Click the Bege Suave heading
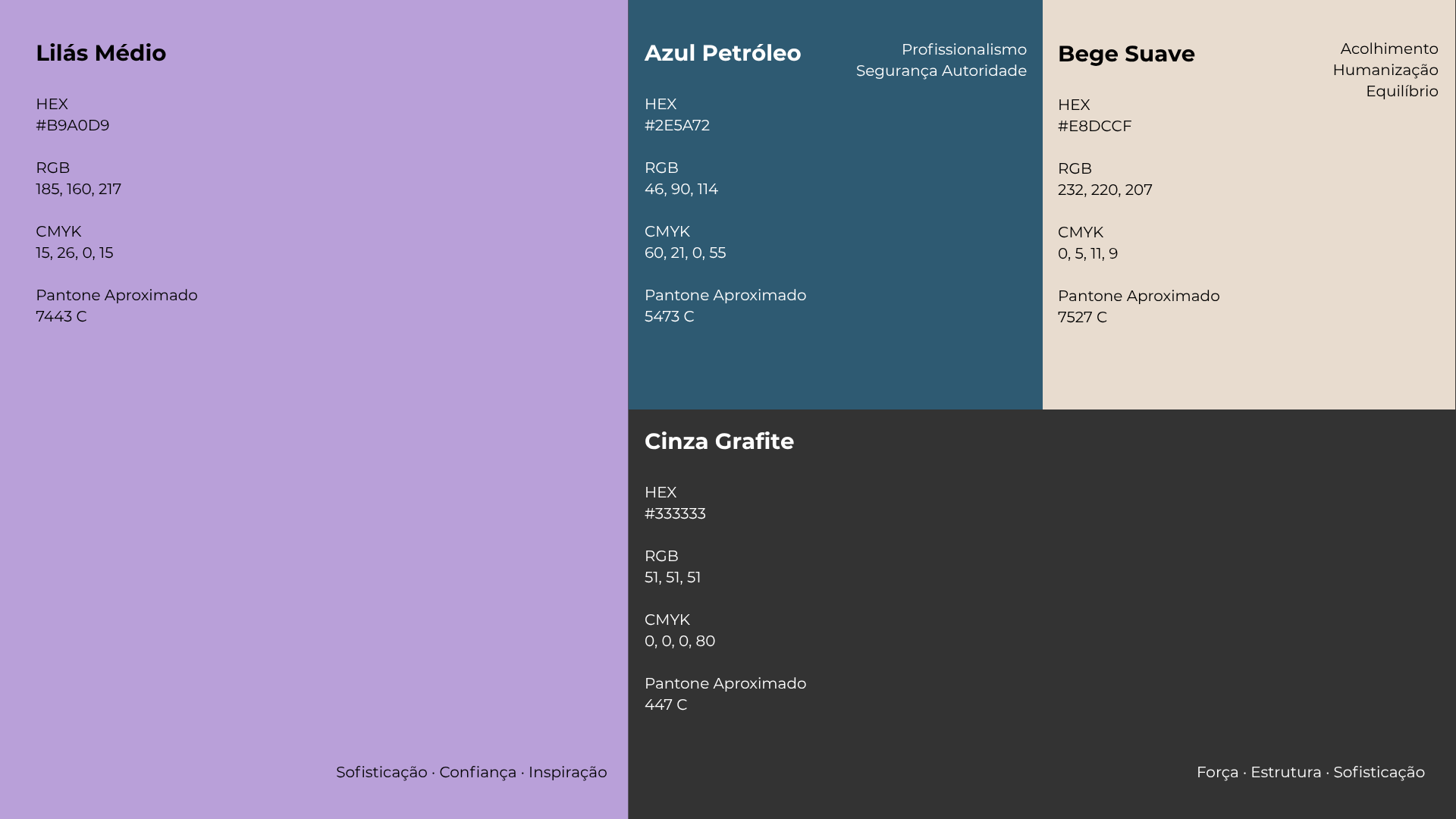 click(1125, 54)
